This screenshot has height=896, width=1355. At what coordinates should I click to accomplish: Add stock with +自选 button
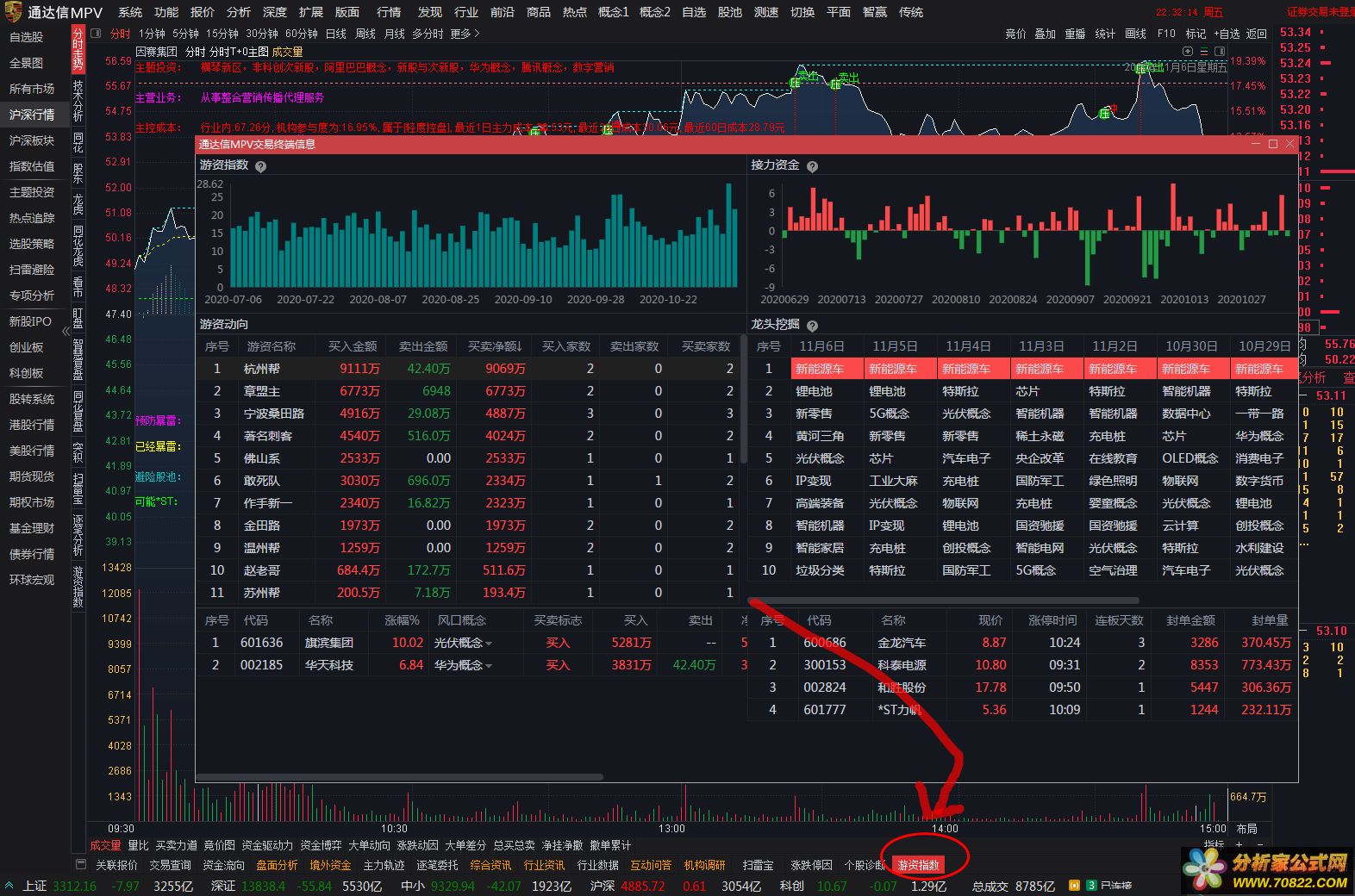coord(1227,34)
